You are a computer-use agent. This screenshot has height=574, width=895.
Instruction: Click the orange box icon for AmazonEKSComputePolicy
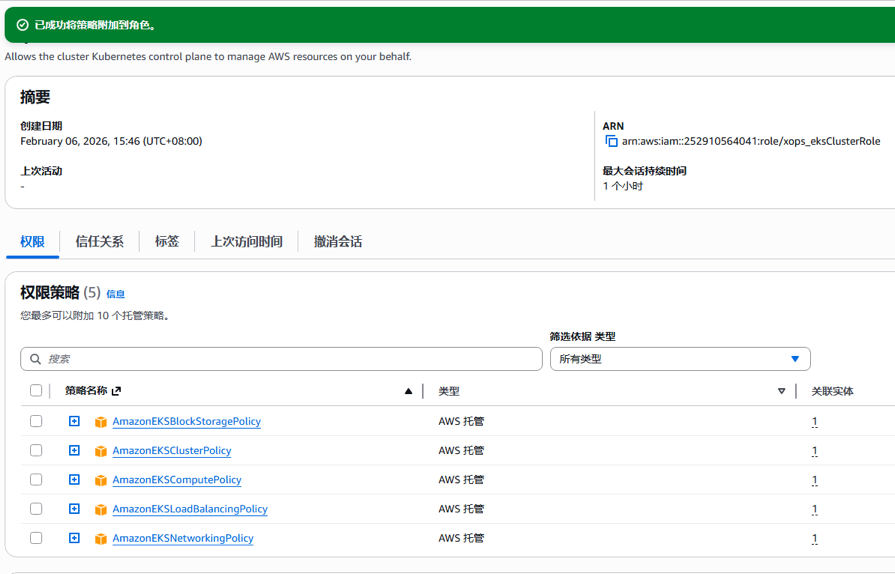click(100, 480)
